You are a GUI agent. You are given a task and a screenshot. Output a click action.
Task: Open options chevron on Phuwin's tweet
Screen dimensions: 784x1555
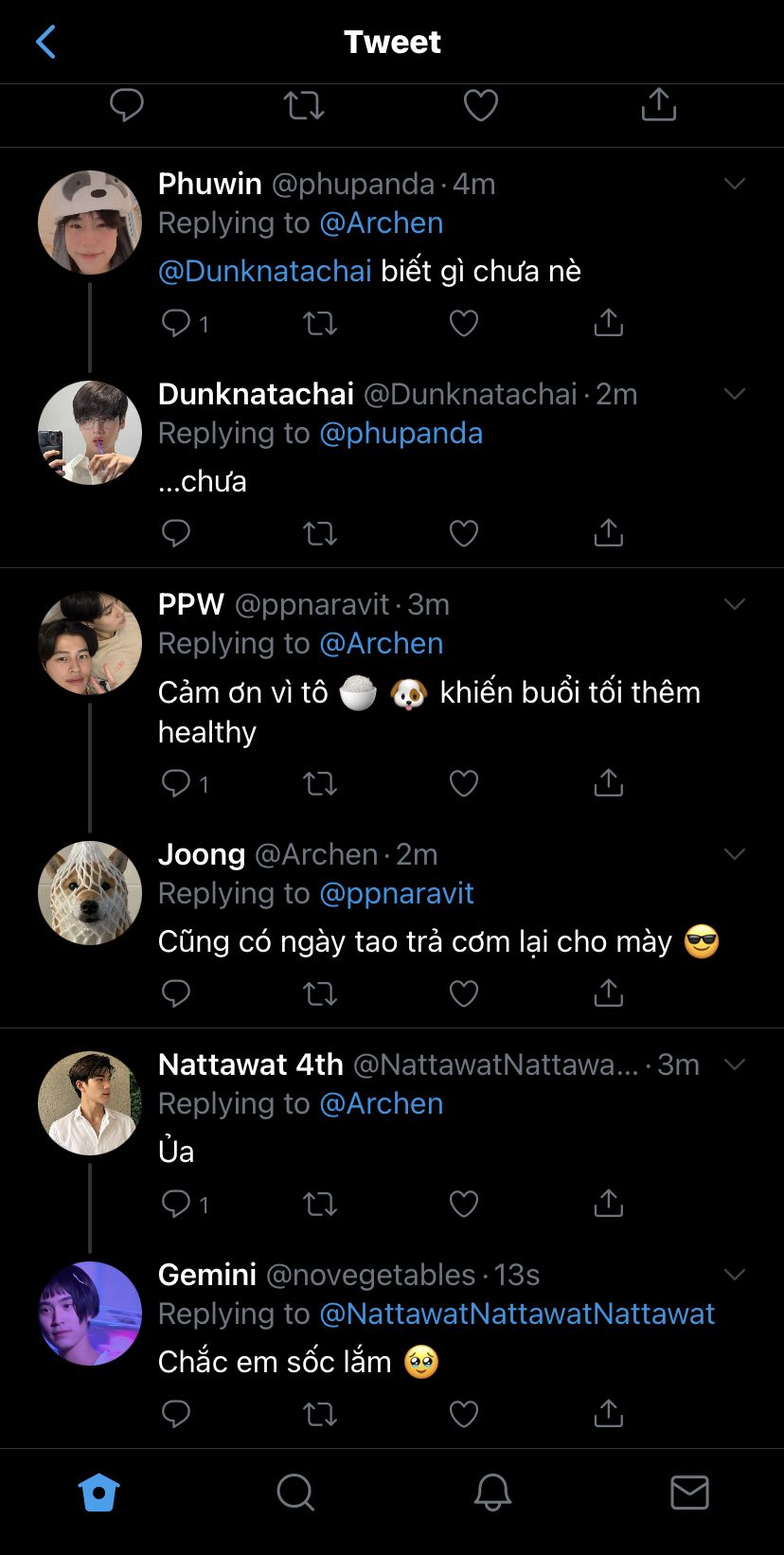(x=735, y=184)
